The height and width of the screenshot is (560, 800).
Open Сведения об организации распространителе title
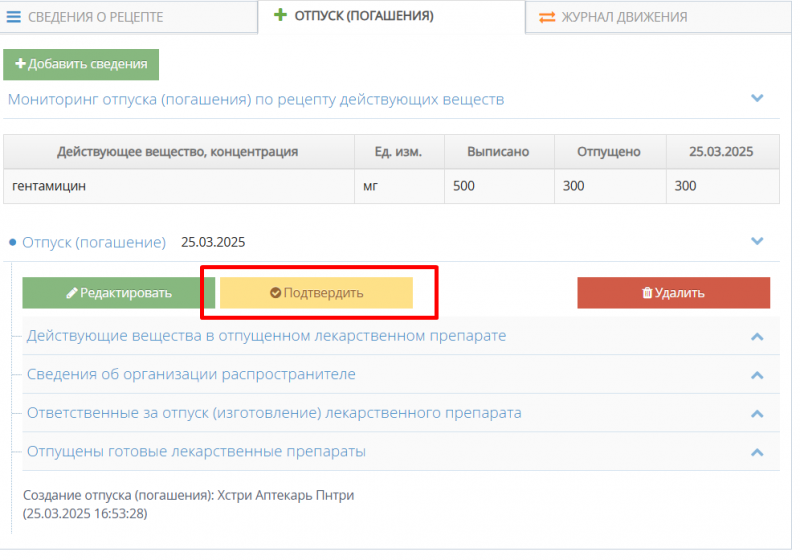click(x=191, y=374)
